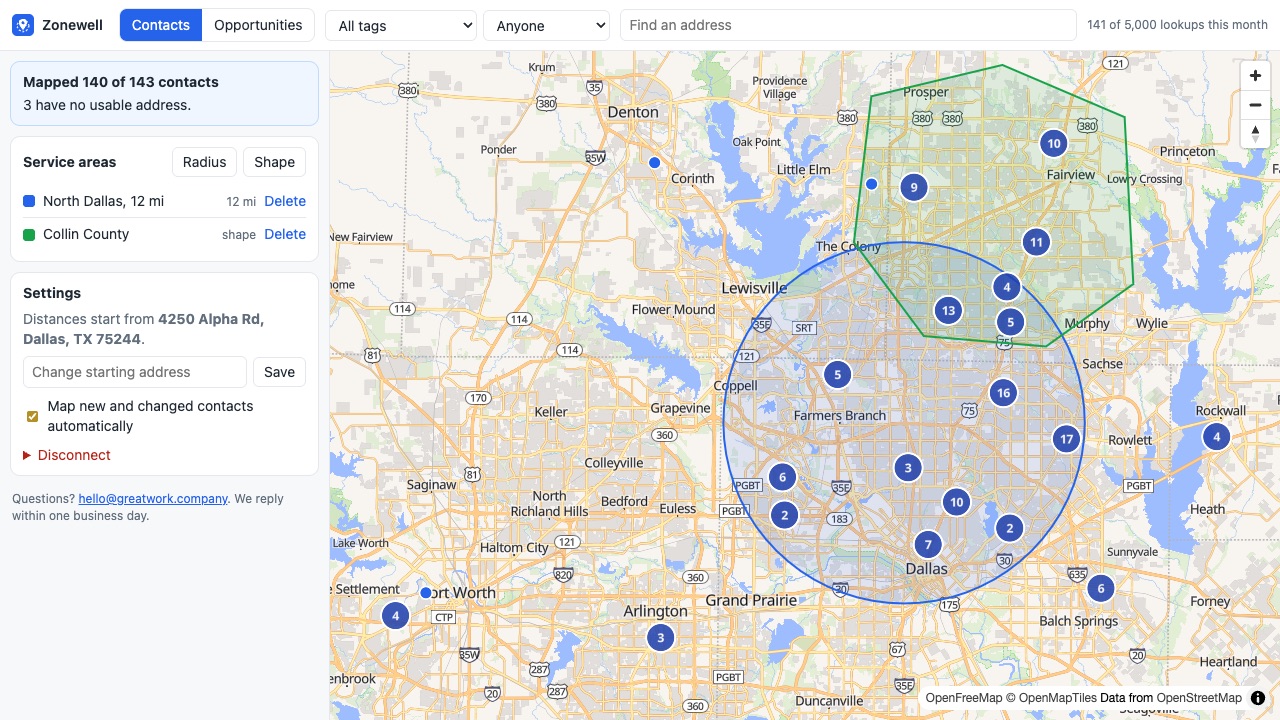Open the OpenFreeMap attribution link
Viewport: 1280px width, 720px height.
click(x=964, y=698)
